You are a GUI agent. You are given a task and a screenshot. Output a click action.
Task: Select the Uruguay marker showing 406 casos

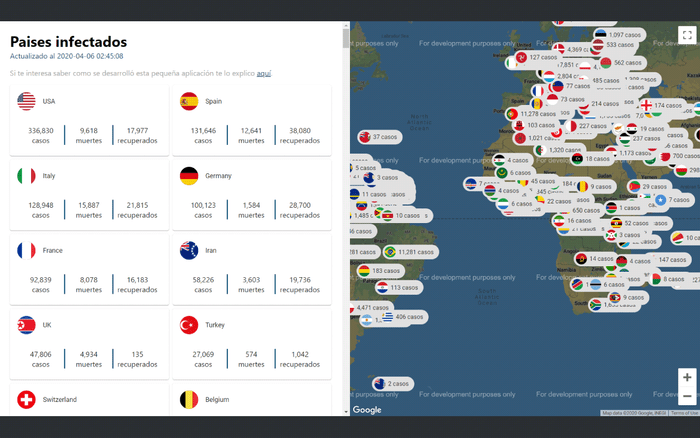[401, 316]
